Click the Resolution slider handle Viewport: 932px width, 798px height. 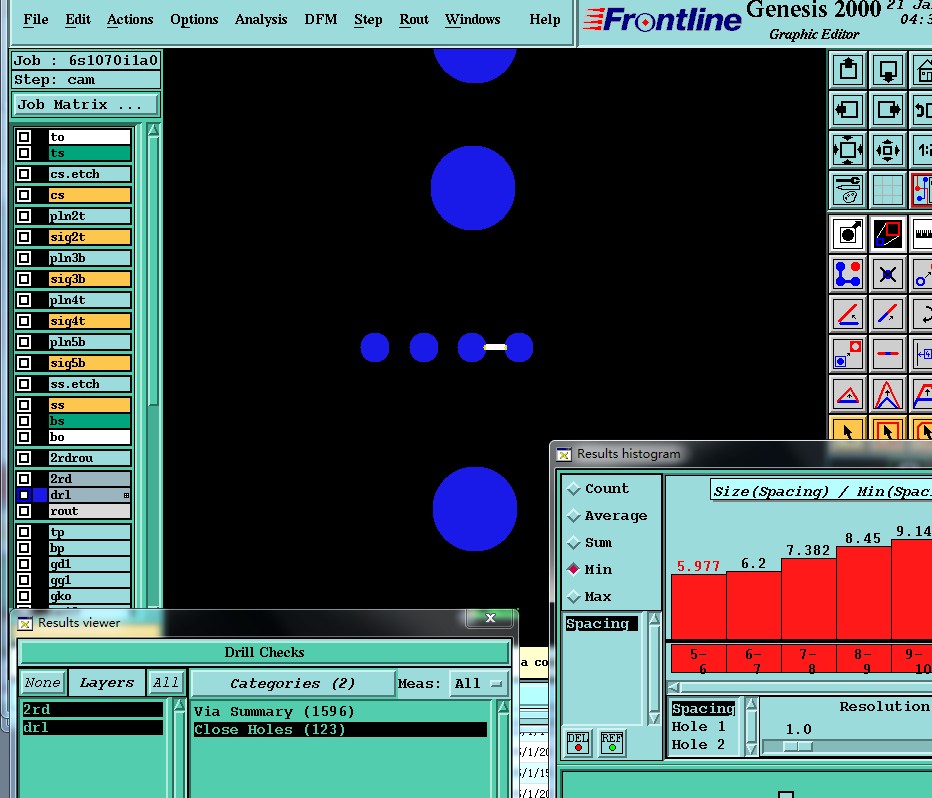(x=798, y=746)
